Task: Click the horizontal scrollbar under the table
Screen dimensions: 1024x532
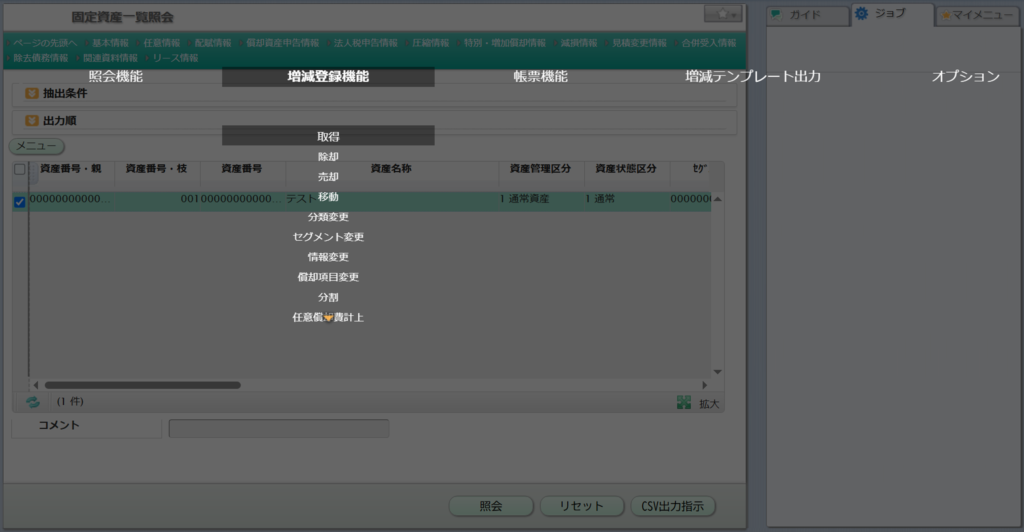Action: click(x=142, y=384)
